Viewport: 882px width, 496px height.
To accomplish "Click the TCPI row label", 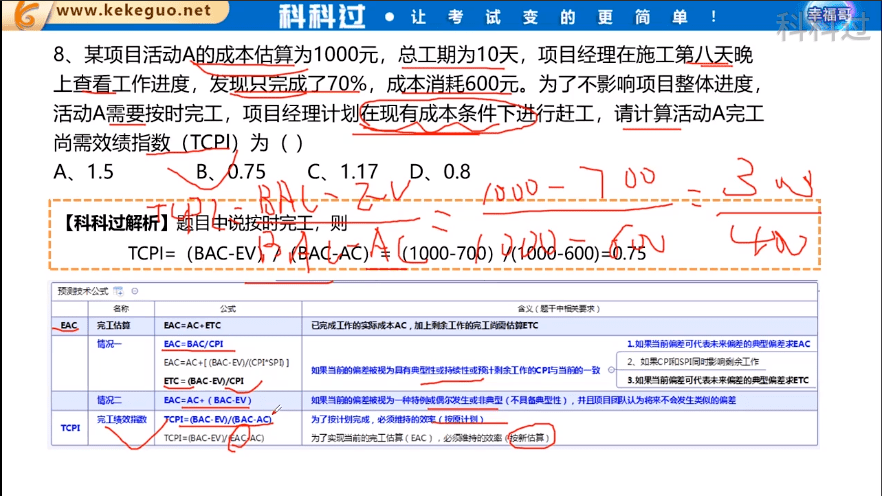I will [x=70, y=428].
